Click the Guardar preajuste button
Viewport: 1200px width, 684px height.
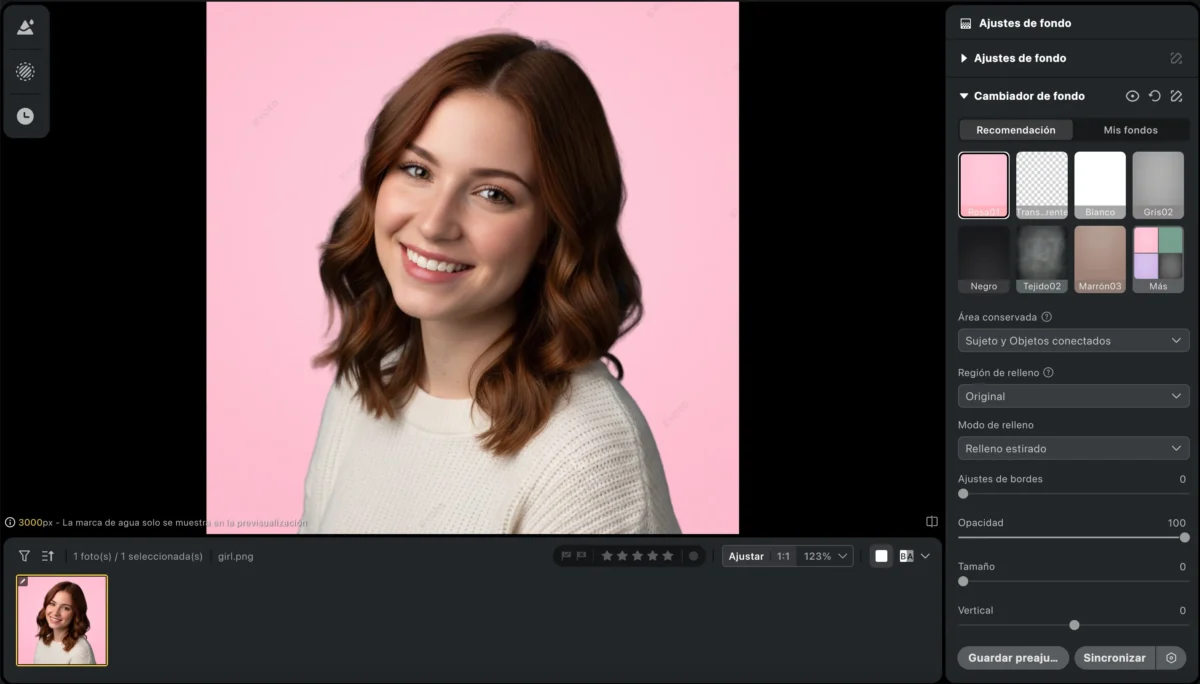(1012, 658)
